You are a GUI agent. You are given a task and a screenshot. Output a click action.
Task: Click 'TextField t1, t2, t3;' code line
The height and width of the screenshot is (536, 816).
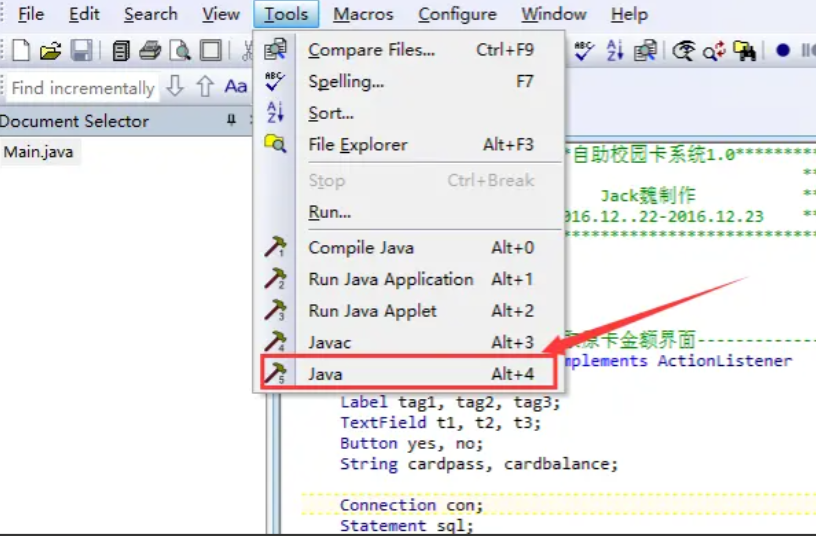click(x=440, y=423)
